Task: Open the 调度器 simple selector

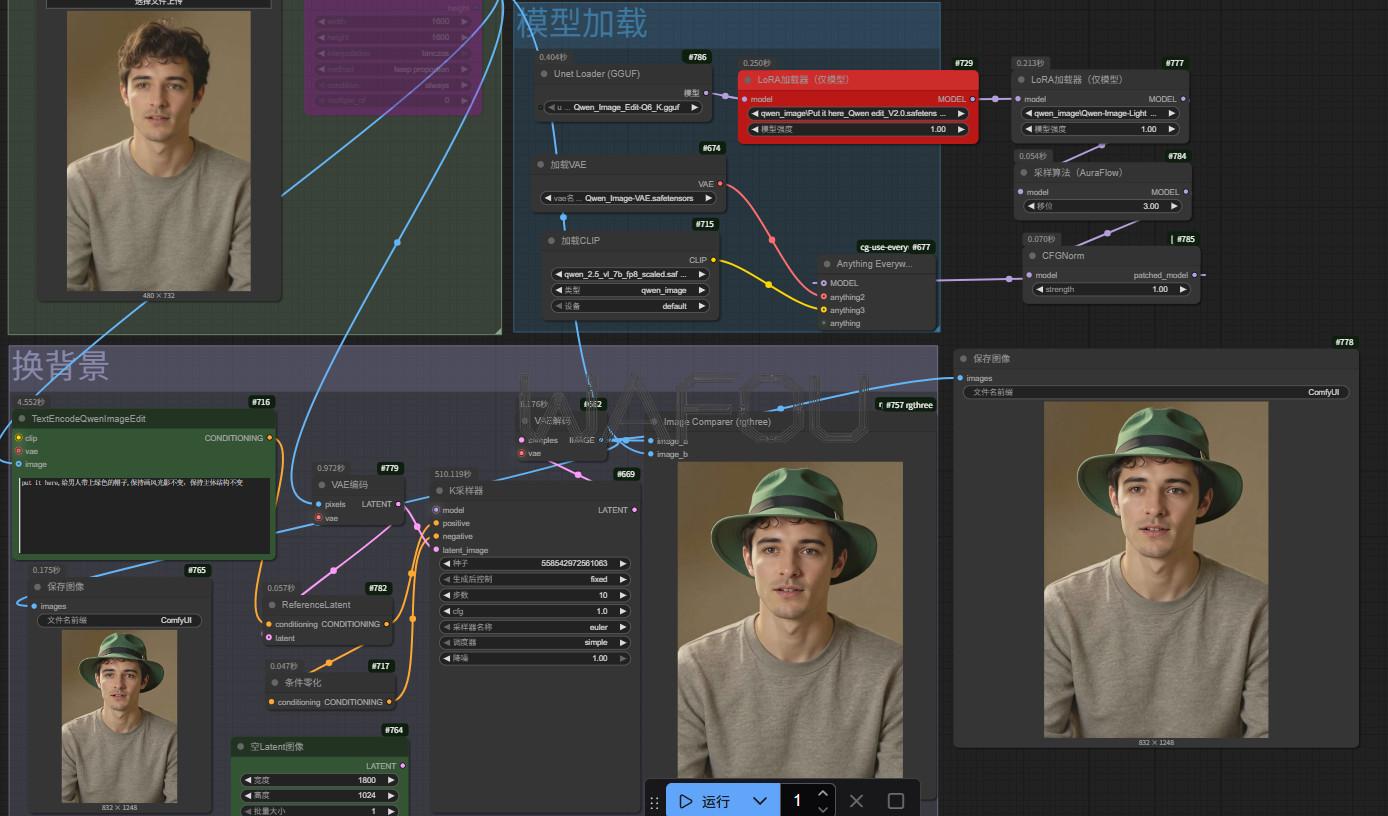Action: click(x=534, y=643)
